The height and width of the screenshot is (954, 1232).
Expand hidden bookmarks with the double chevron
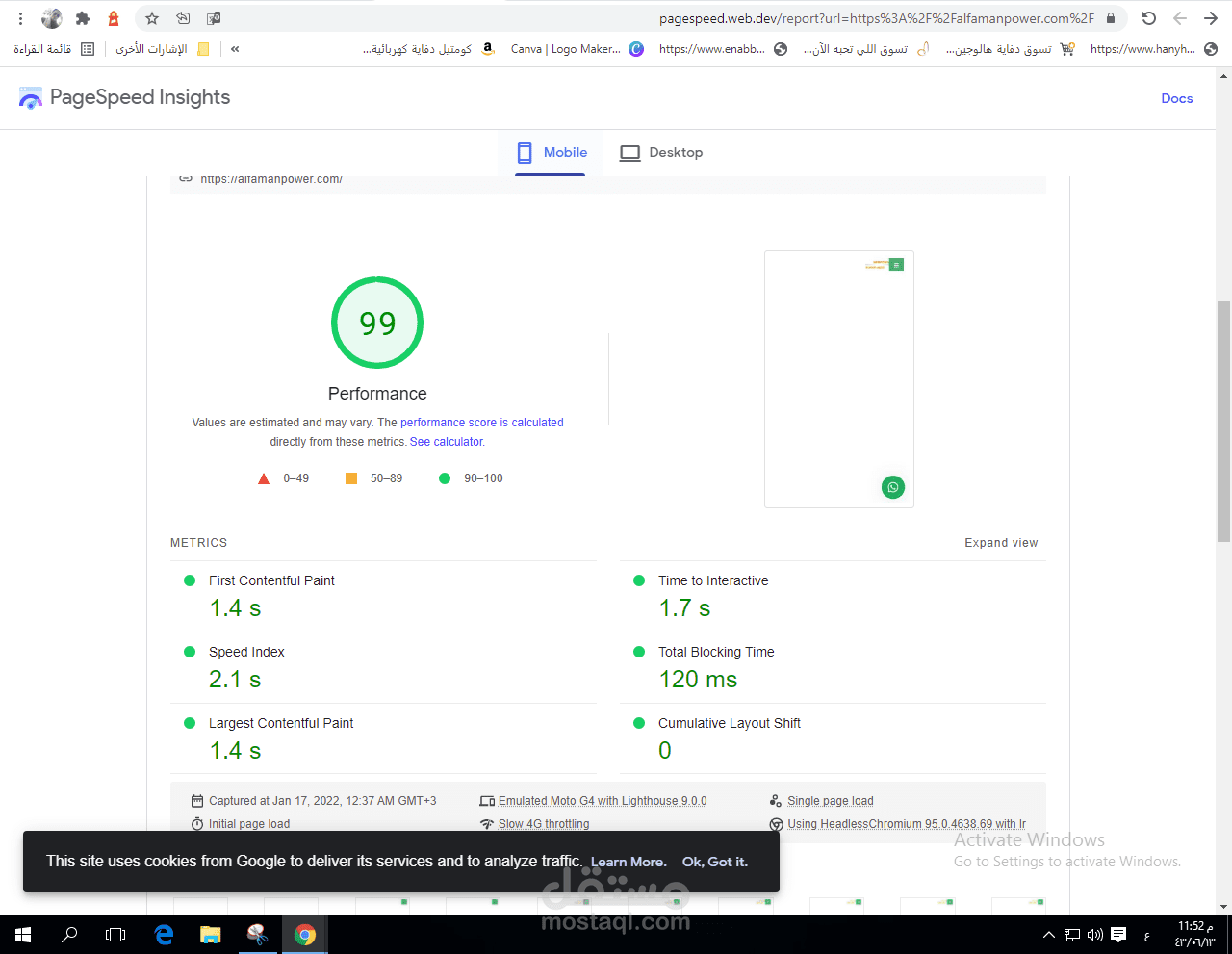coord(235,49)
